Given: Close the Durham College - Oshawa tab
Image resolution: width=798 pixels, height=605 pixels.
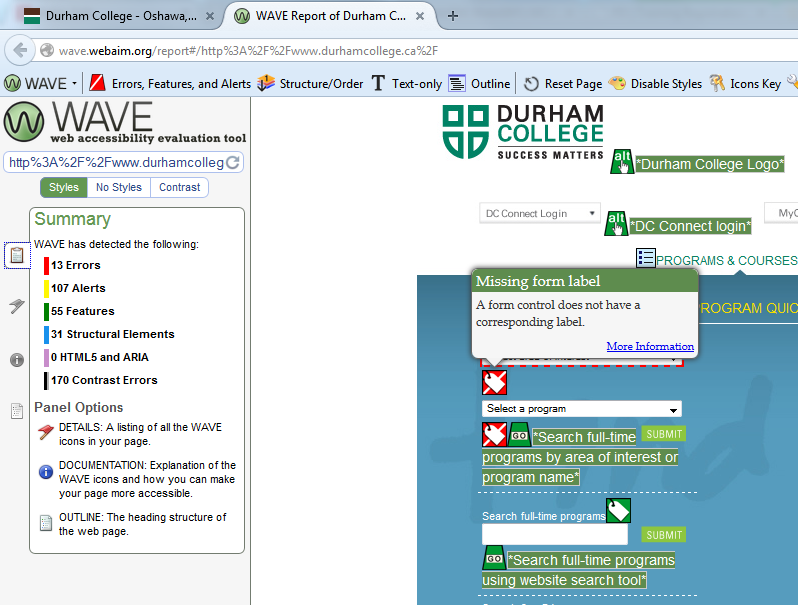Looking at the screenshot, I should 210,16.
